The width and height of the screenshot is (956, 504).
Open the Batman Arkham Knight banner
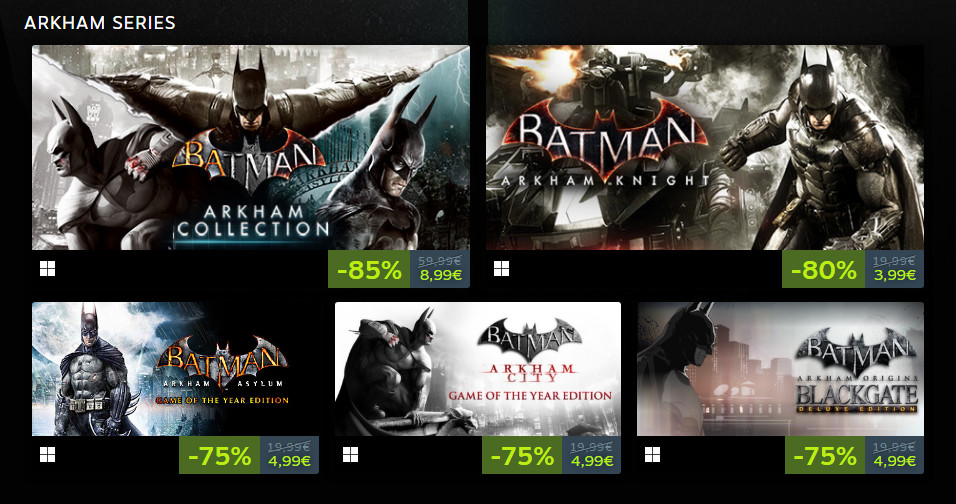705,147
